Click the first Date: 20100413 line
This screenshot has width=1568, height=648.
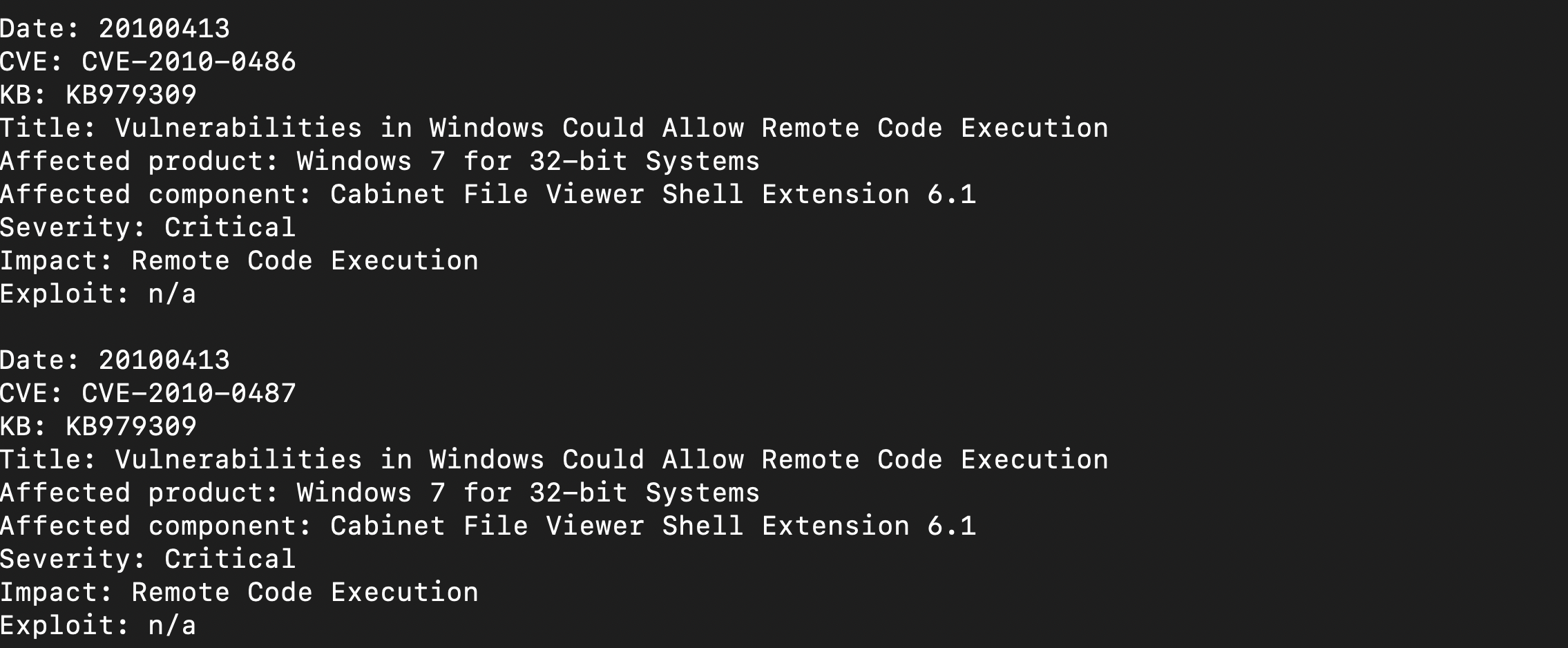pos(115,29)
